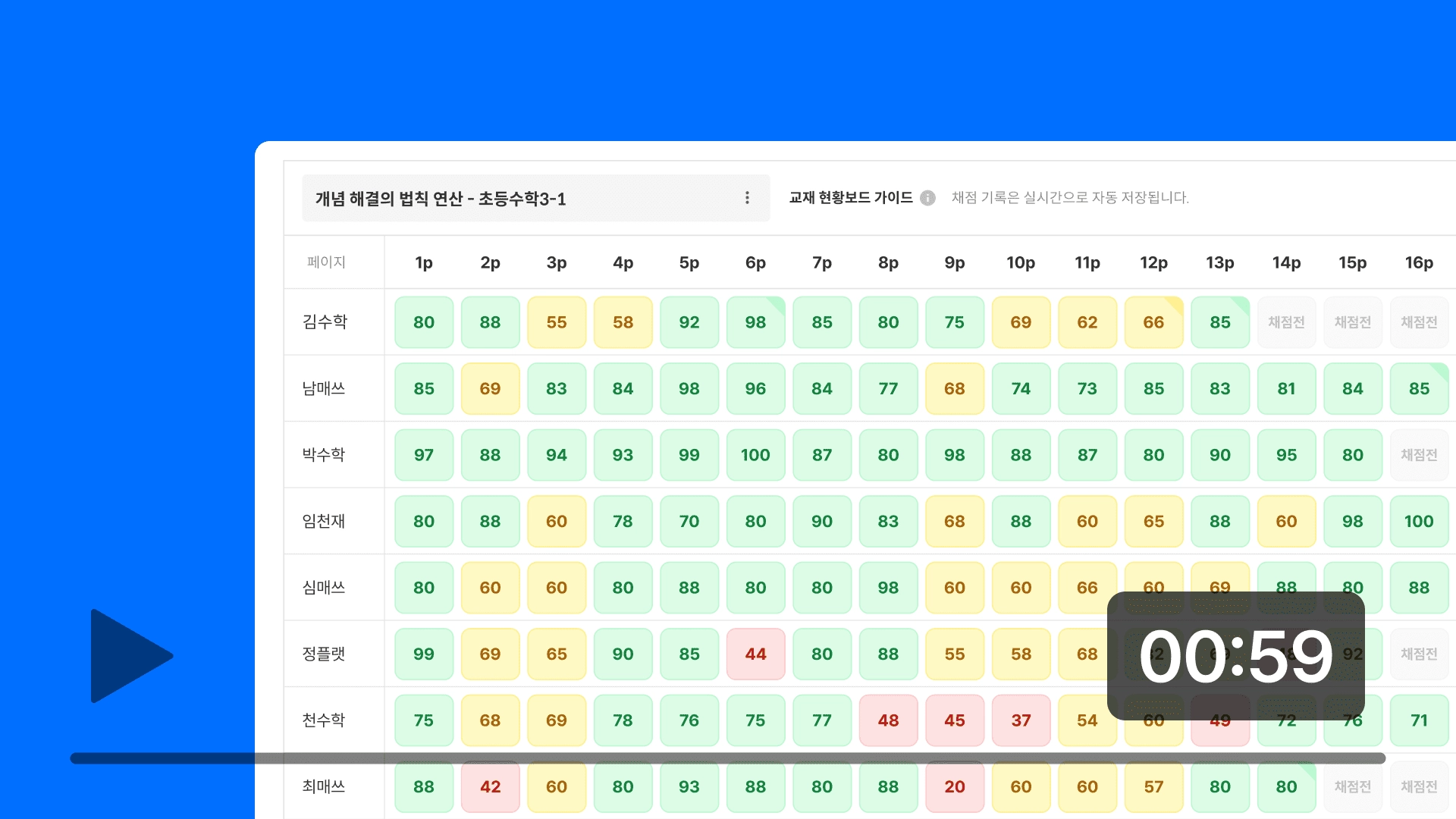Select the student row label 남매쓰
Viewport: 1456px width, 819px height.
[x=324, y=388]
